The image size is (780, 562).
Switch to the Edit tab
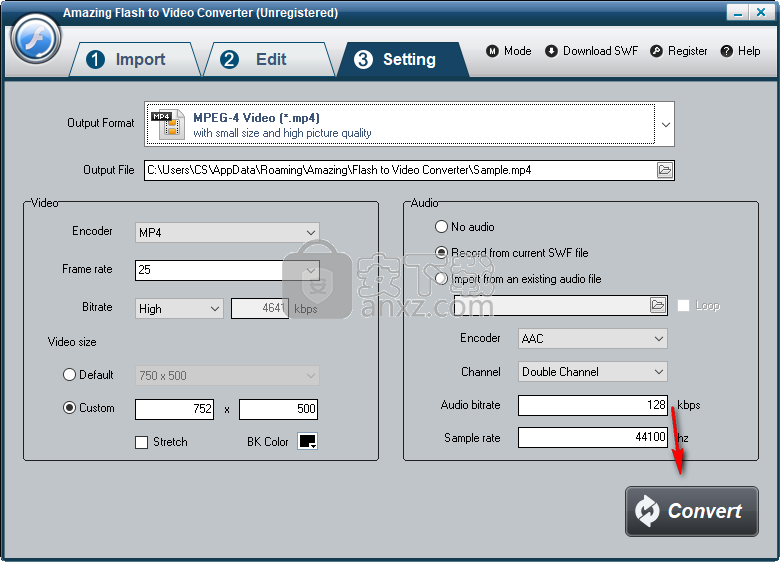(x=269, y=59)
